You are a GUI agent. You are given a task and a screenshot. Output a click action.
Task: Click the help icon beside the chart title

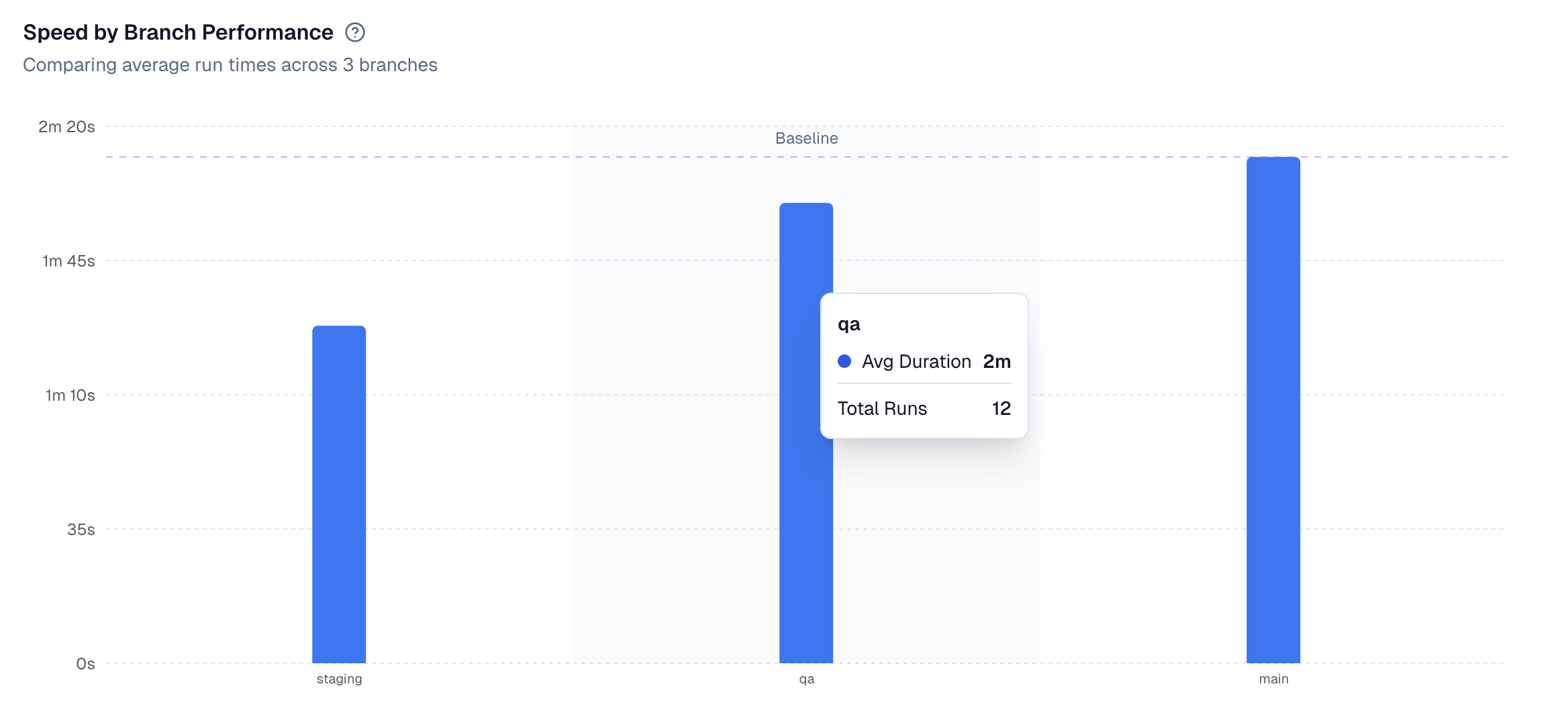tap(356, 32)
